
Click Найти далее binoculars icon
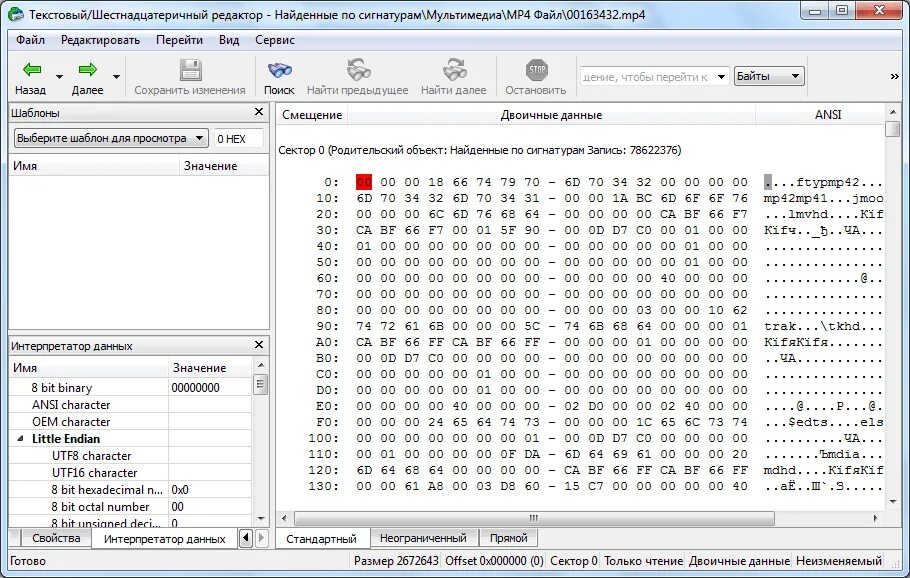click(x=453, y=70)
